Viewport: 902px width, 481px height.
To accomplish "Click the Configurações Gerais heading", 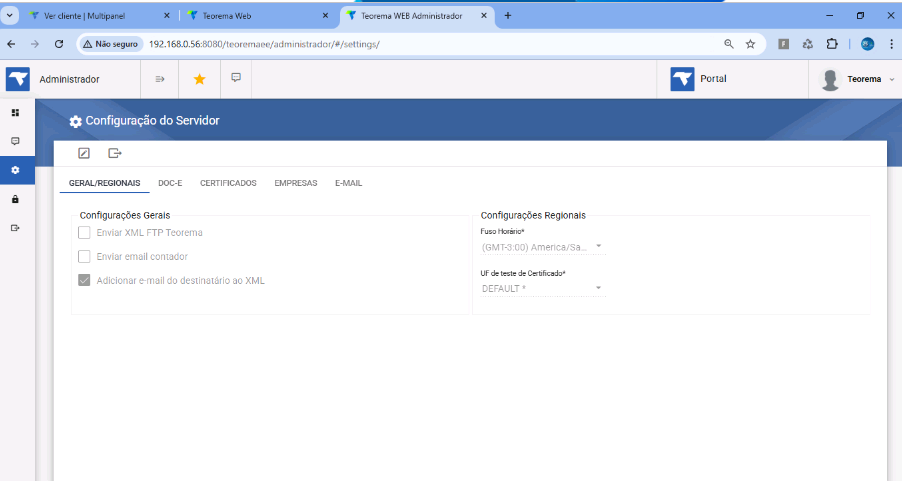I will point(125,215).
